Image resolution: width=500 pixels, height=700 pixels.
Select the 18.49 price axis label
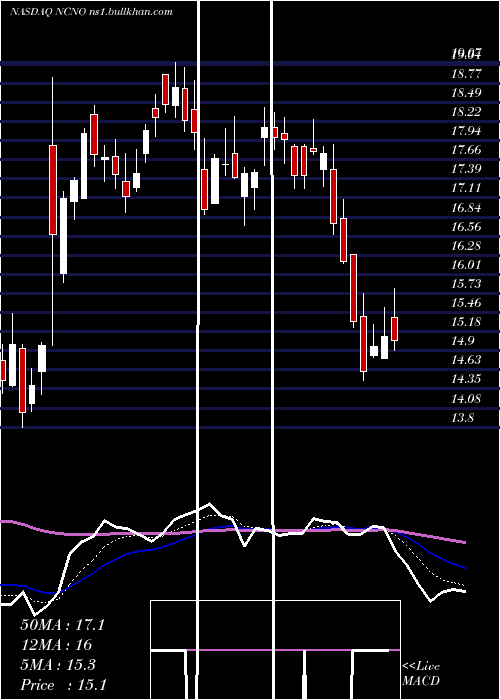[467, 93]
